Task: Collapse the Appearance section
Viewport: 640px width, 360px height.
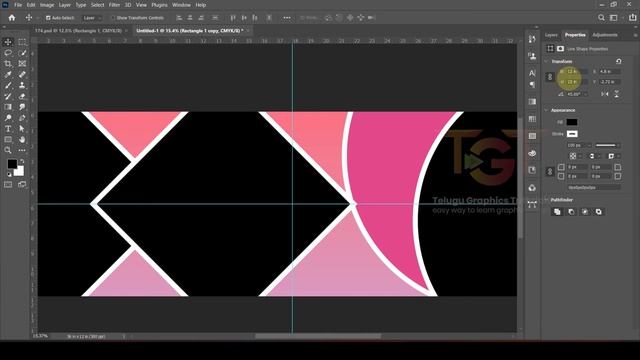Action: (x=546, y=110)
